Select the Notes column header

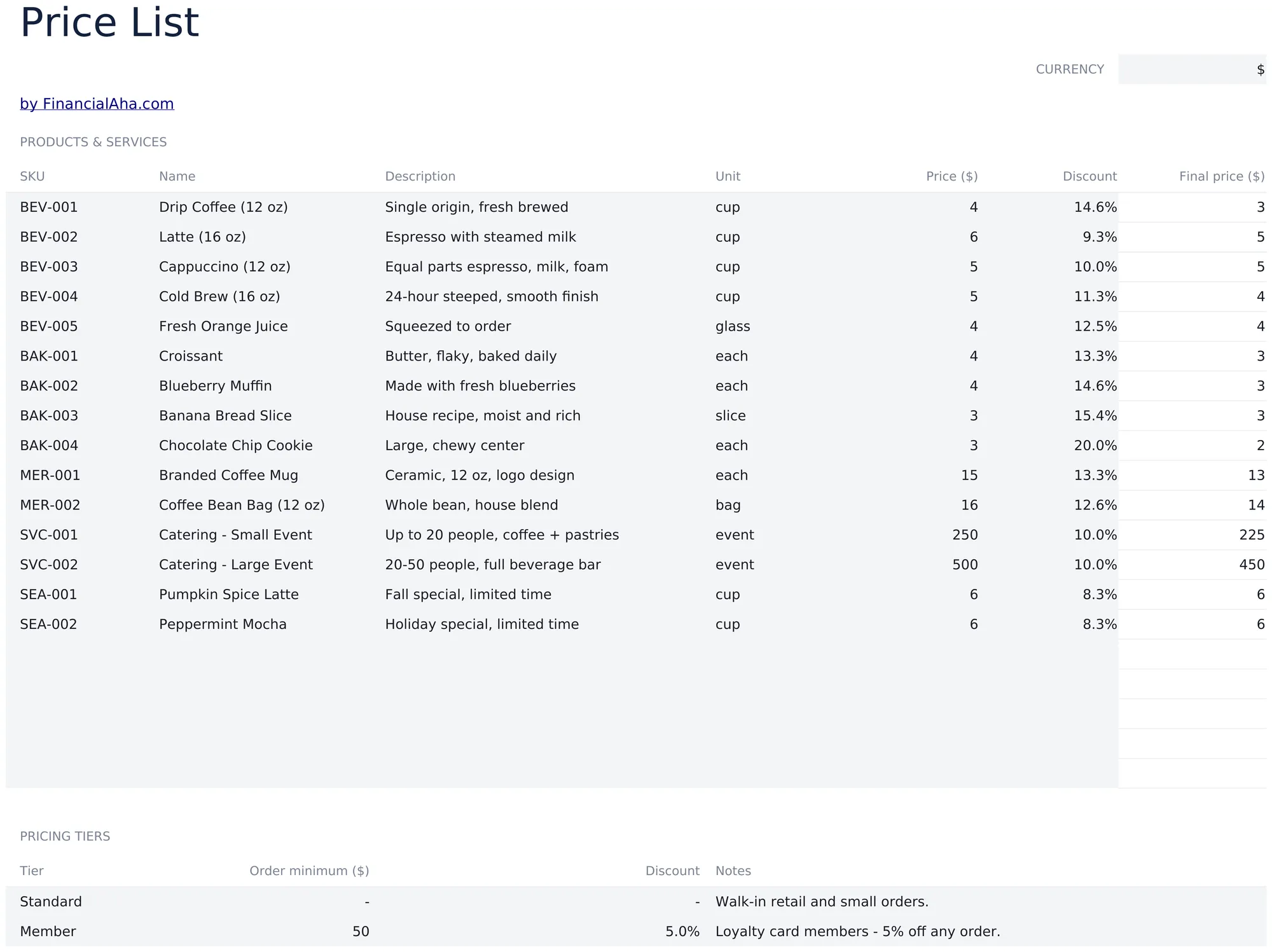click(x=733, y=871)
